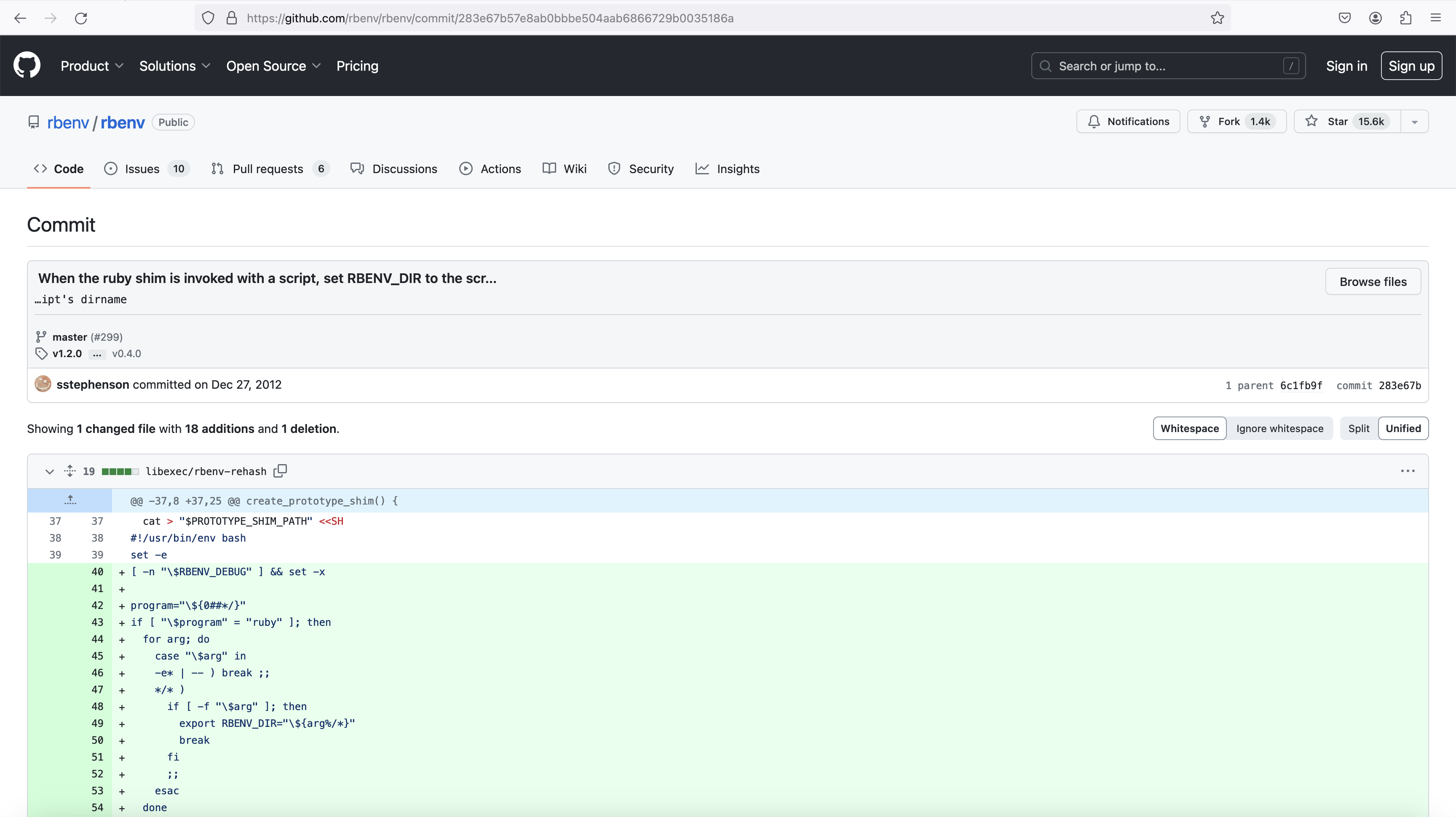Screen dimensions: 1456x817
Task: Go back with the browser back arrow
Action: click(20, 18)
